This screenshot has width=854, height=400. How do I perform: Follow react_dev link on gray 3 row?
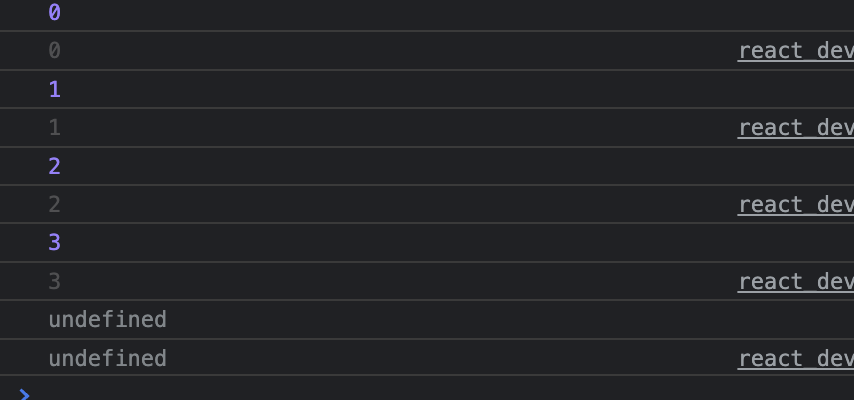(795, 282)
